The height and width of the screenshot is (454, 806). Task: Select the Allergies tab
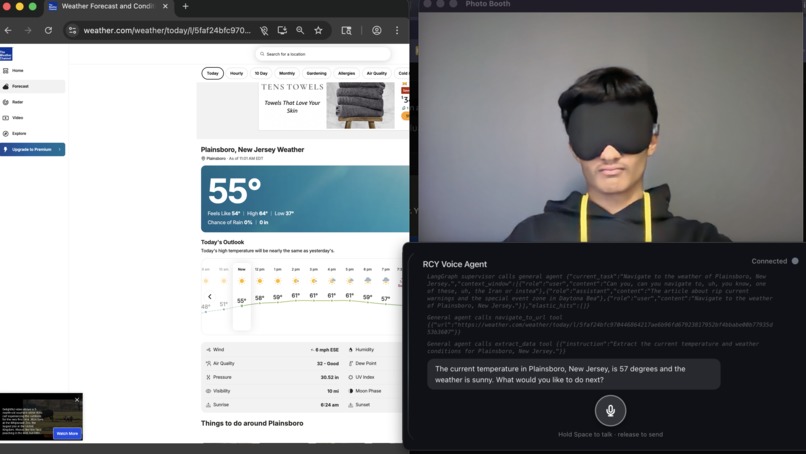(346, 74)
